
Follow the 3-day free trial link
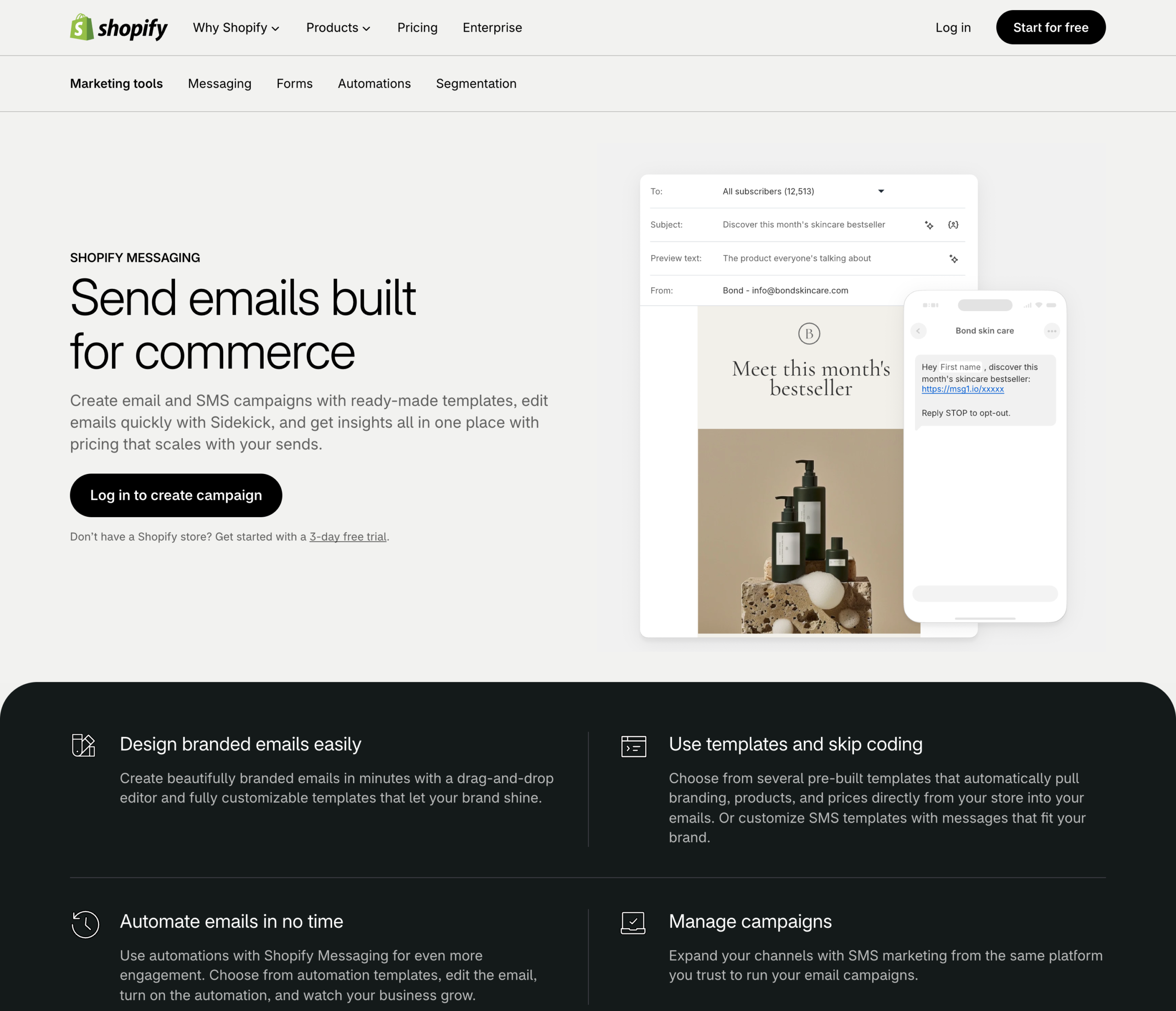click(348, 537)
